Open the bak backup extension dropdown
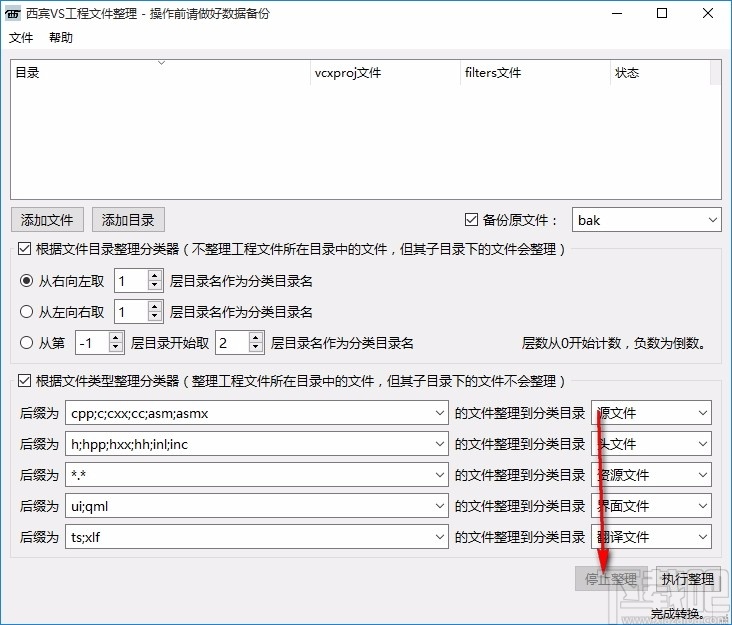Image resolution: width=732 pixels, height=625 pixels. click(647, 220)
